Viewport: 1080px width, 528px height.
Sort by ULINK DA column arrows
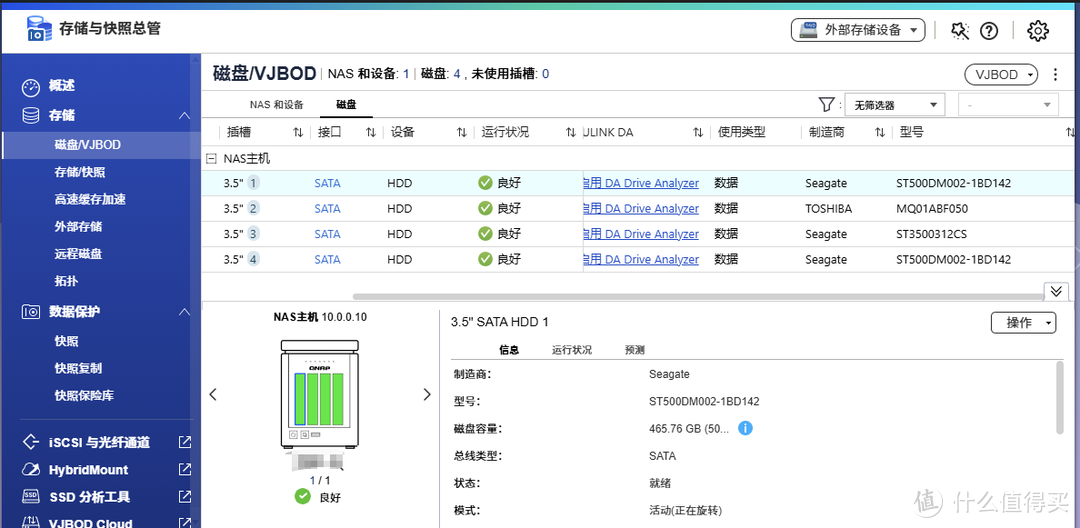698,132
